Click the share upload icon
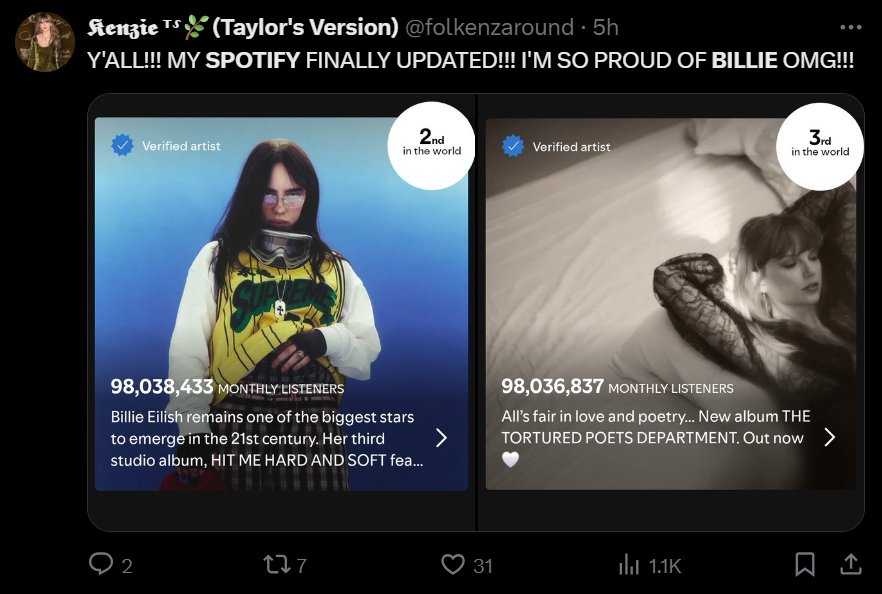 (850, 565)
